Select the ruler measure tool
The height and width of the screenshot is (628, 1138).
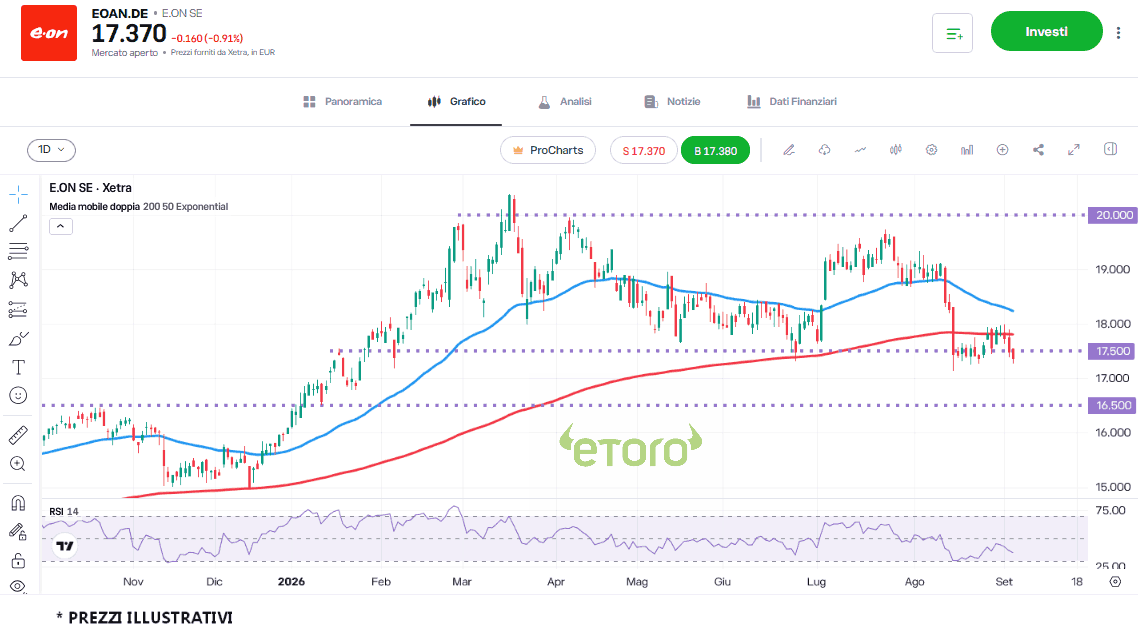coord(18,435)
